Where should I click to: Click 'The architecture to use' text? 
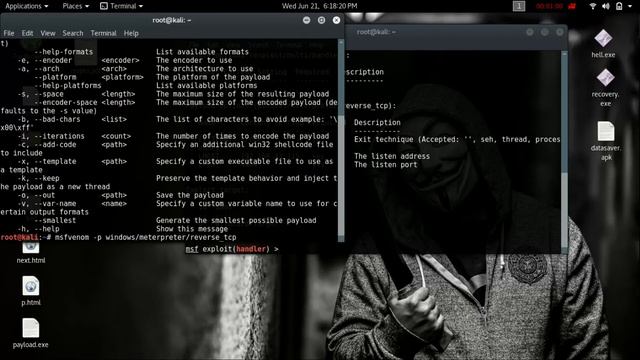pos(204,69)
